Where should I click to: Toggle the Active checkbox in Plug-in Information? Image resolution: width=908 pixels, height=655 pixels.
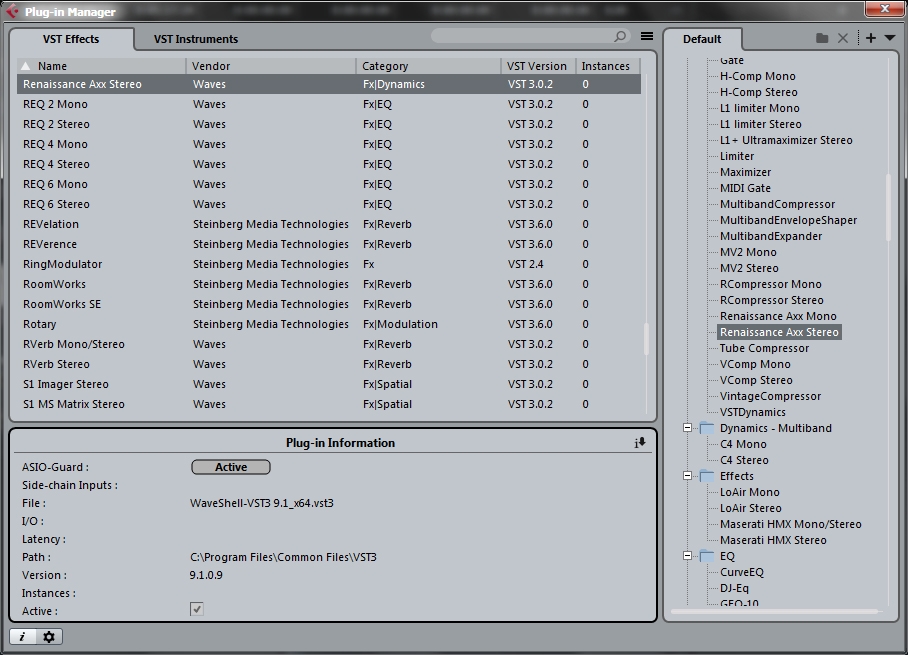(x=196, y=609)
